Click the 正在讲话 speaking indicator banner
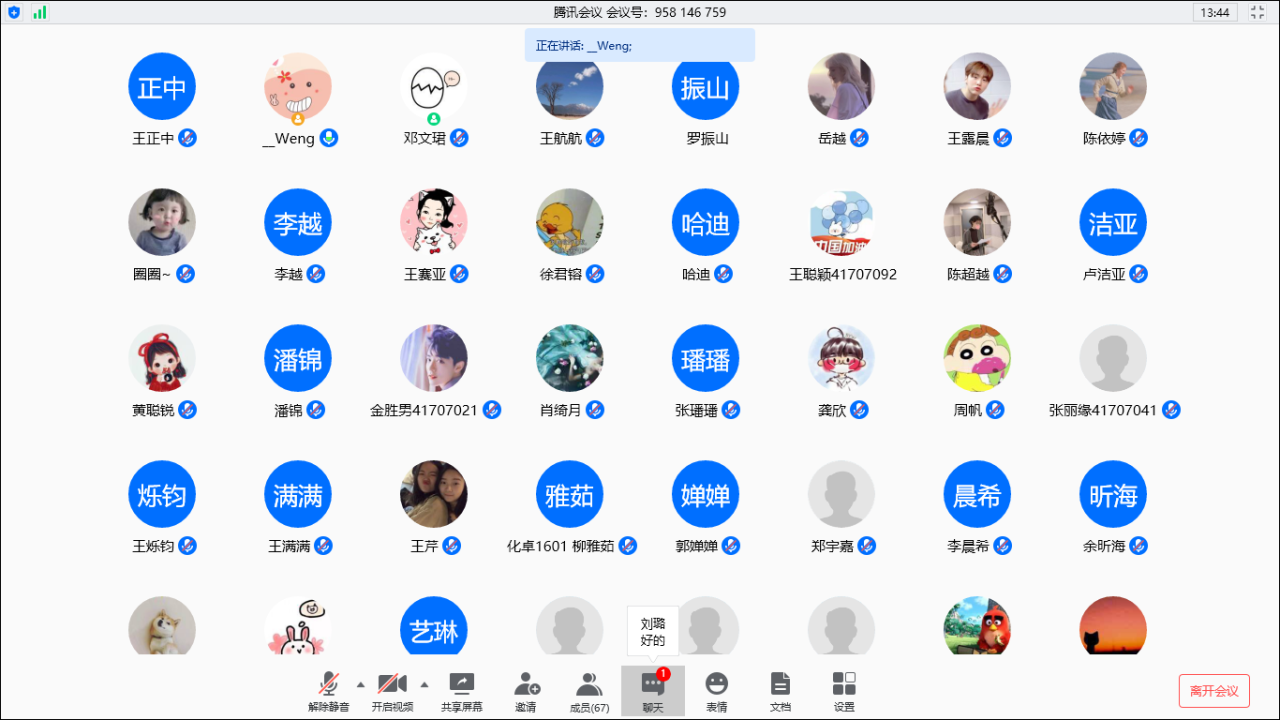Image resolution: width=1280 pixels, height=720 pixels. pos(639,45)
